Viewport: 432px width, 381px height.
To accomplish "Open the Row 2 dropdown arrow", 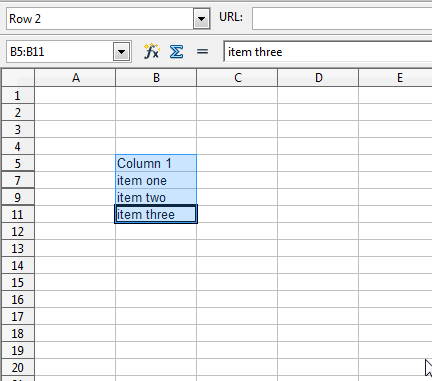I will click(x=201, y=19).
